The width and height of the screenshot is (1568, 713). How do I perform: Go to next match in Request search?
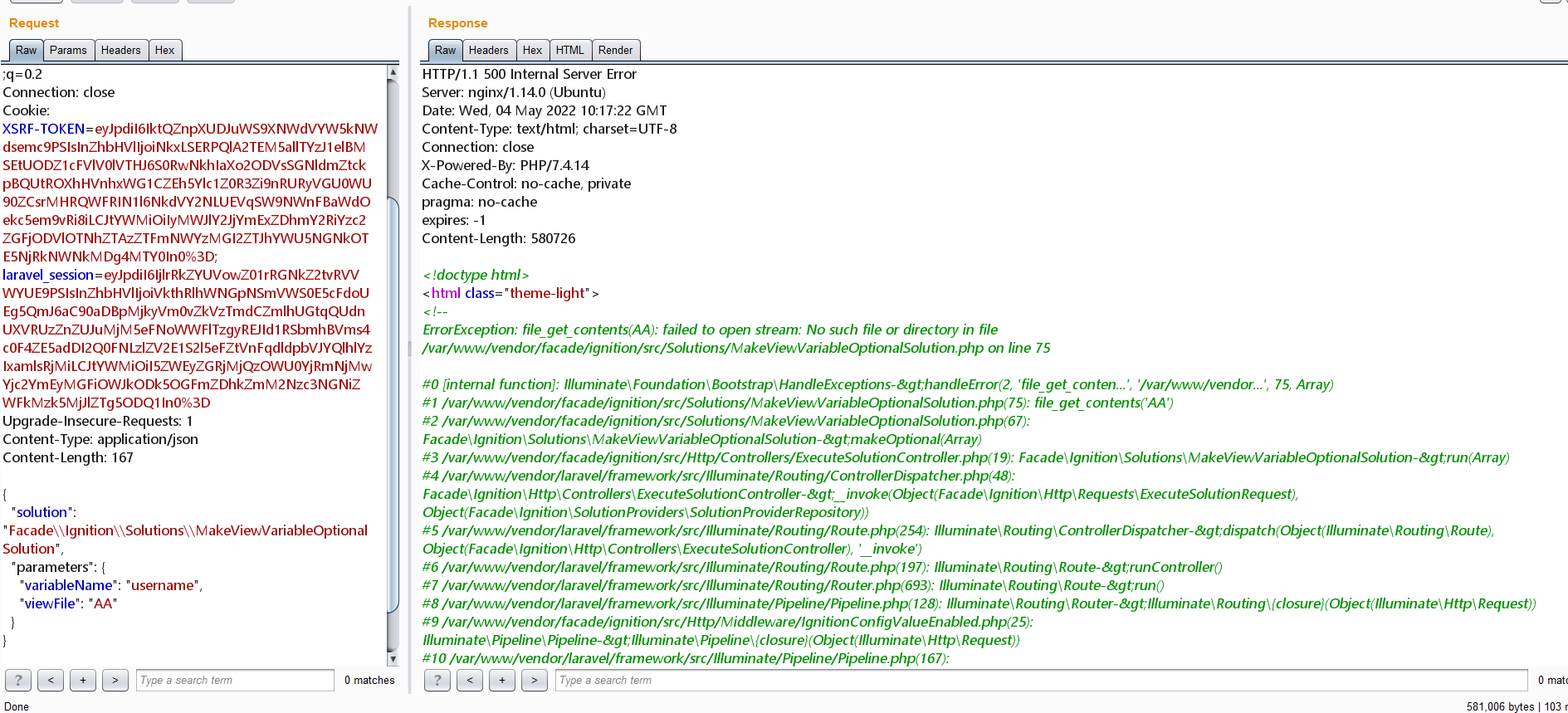point(115,681)
